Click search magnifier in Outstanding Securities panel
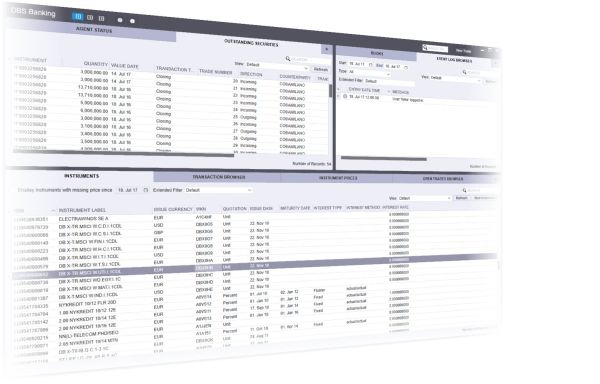600x384 pixels. point(288,59)
